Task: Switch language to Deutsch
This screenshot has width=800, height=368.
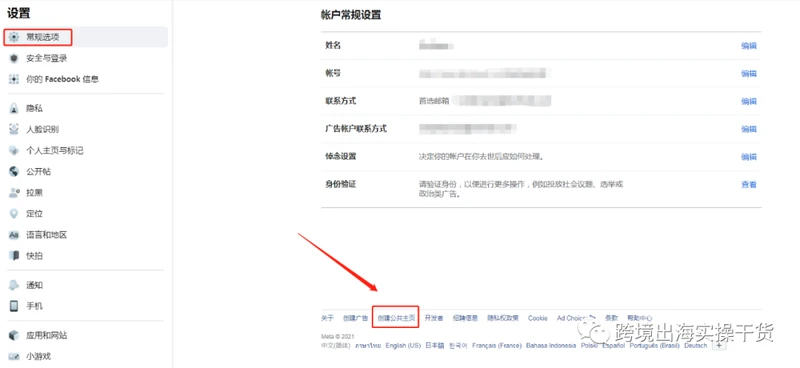Action: coord(696,346)
